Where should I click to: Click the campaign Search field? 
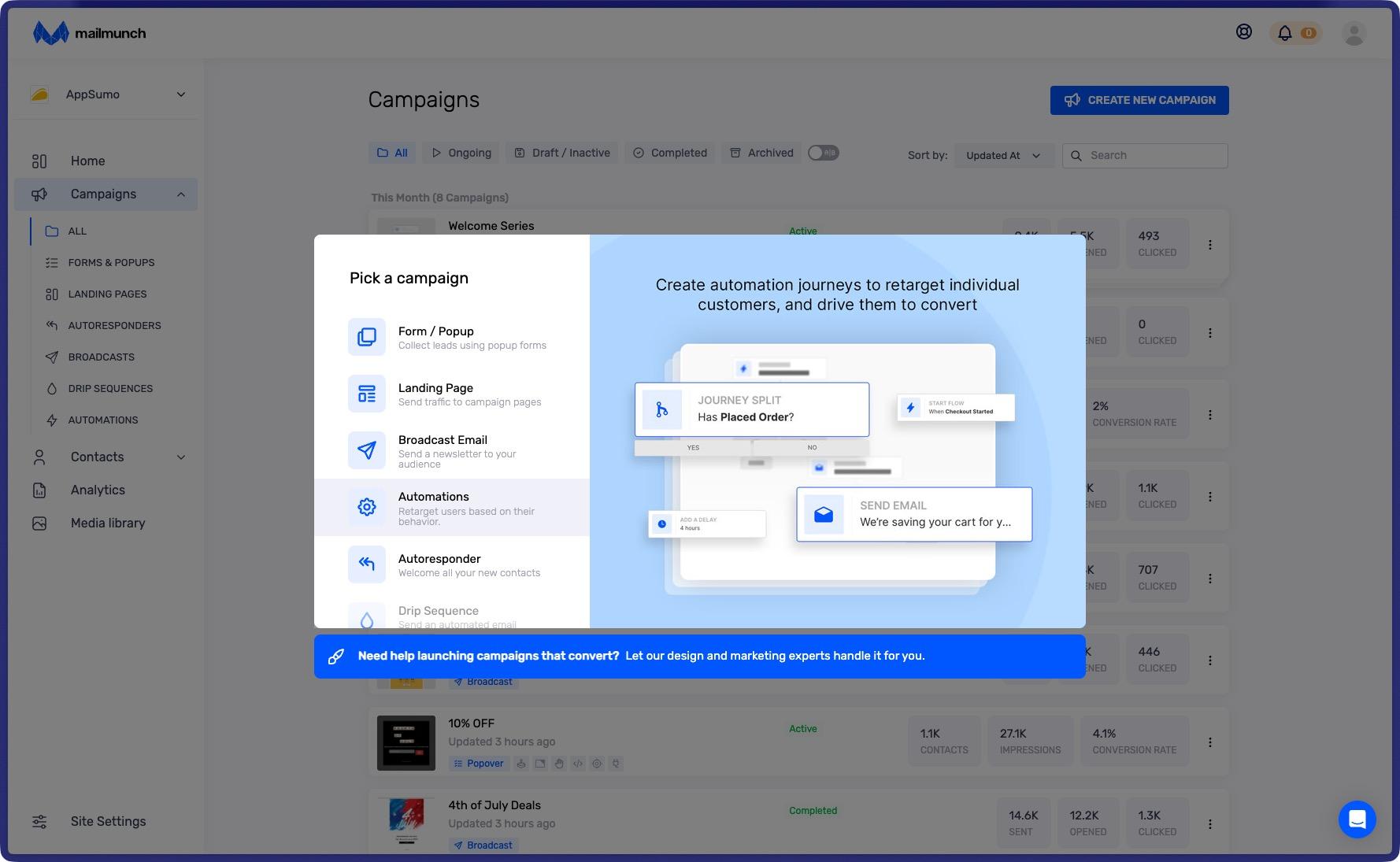pyautogui.click(x=1145, y=156)
